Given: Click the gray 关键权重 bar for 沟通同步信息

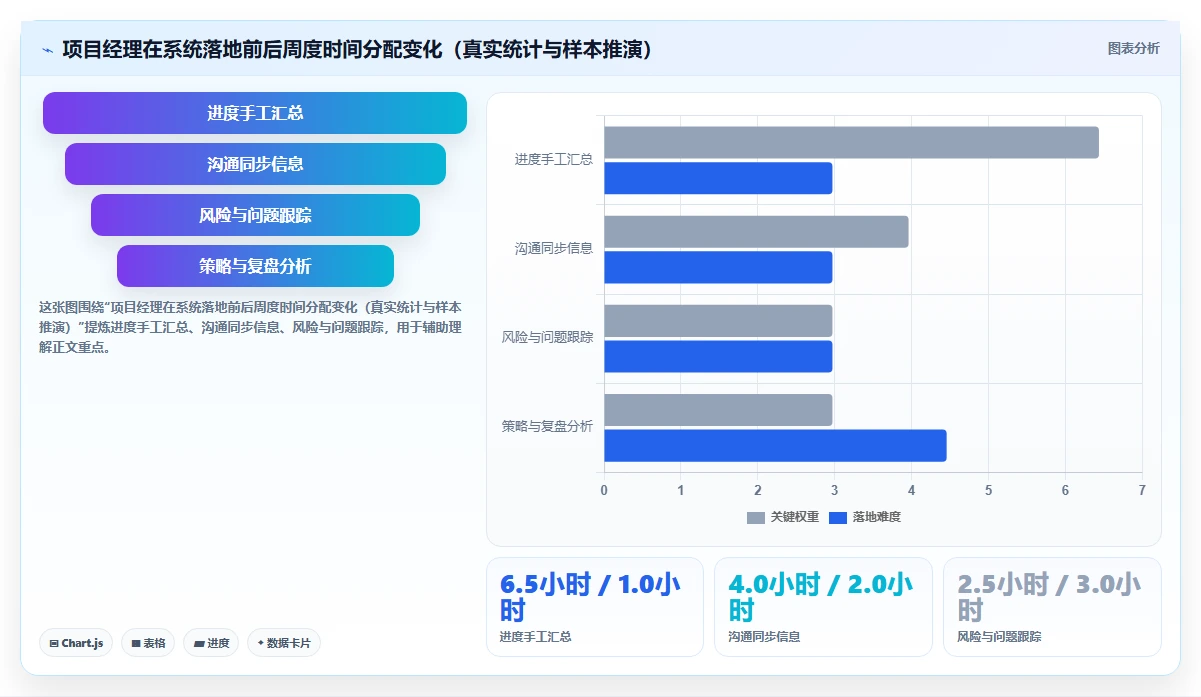Looking at the screenshot, I should [756, 232].
